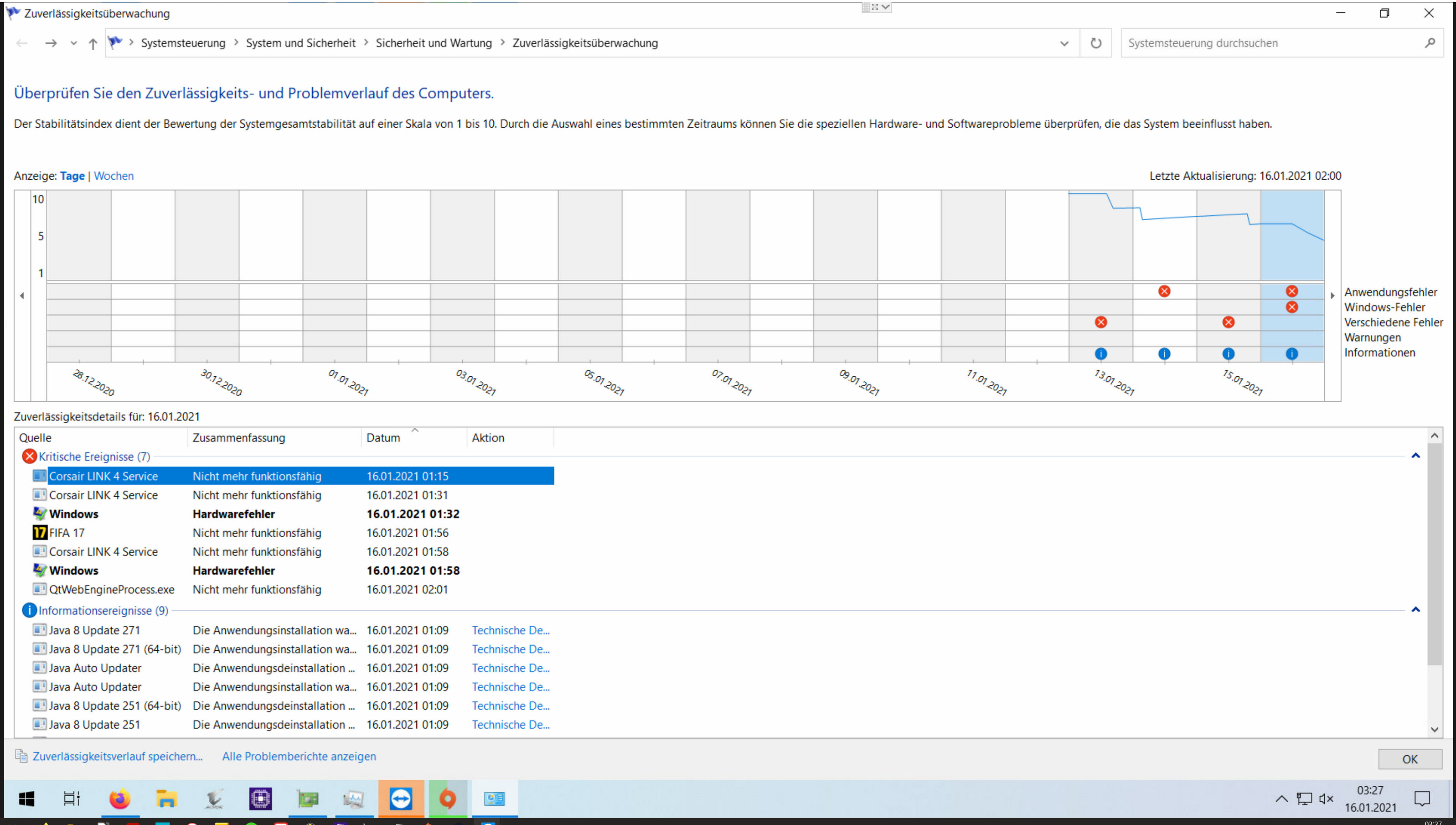1456x825 pixels.
Task: Click the refresh icon beside address bar
Action: (1096, 43)
